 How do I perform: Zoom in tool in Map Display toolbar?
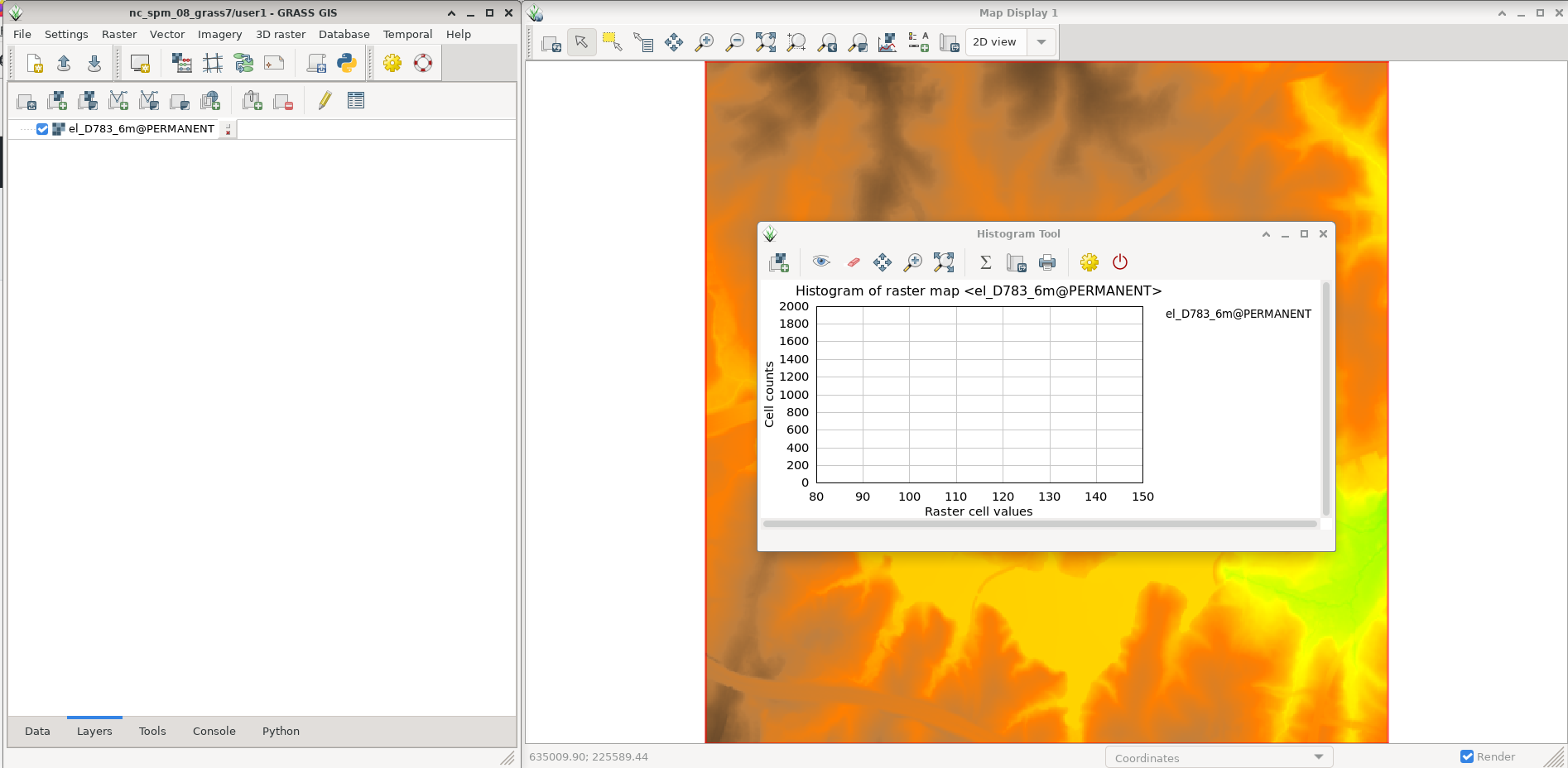click(x=705, y=42)
